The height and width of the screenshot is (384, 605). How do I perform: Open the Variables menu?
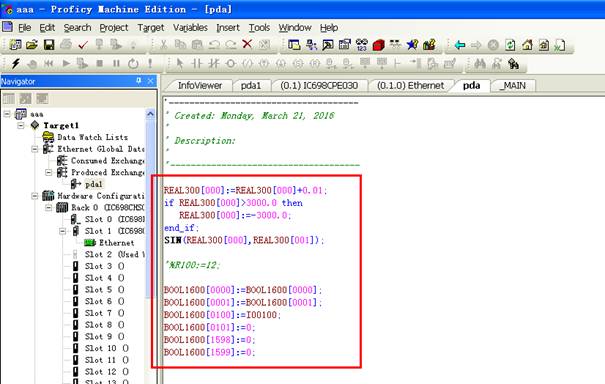click(x=190, y=28)
